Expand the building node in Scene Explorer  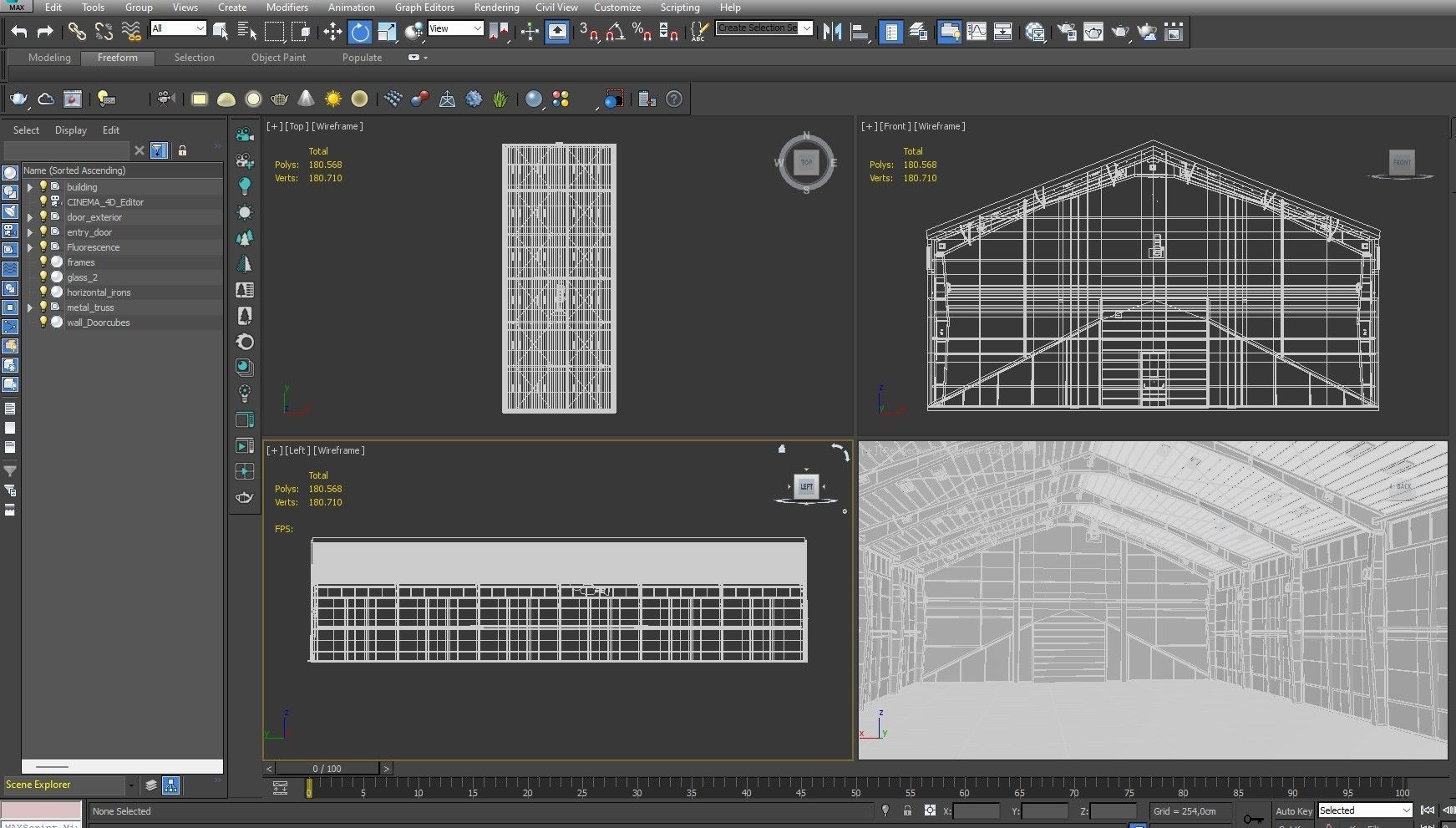click(x=30, y=187)
